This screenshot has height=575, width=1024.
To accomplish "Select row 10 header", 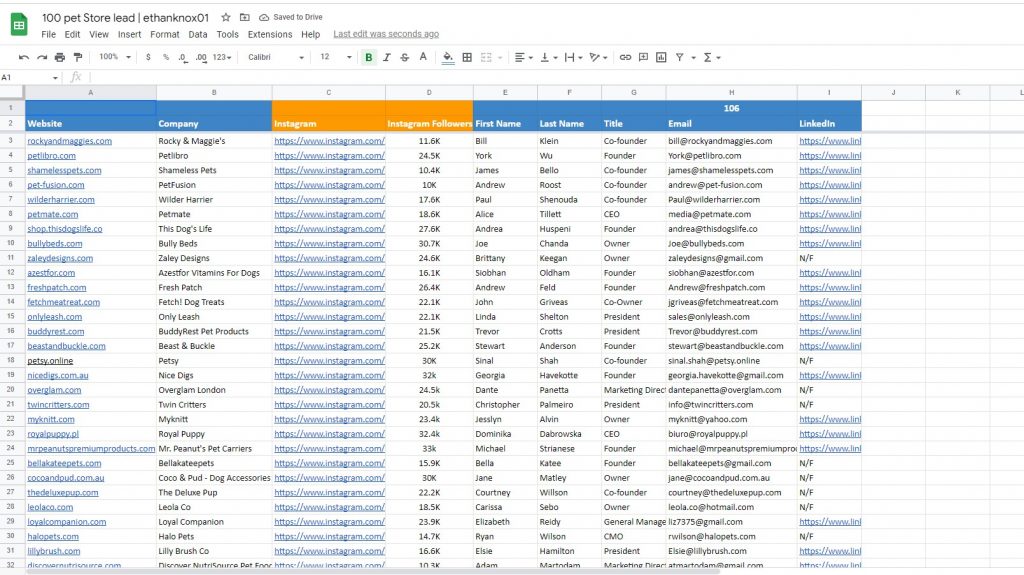I will (x=11, y=244).
